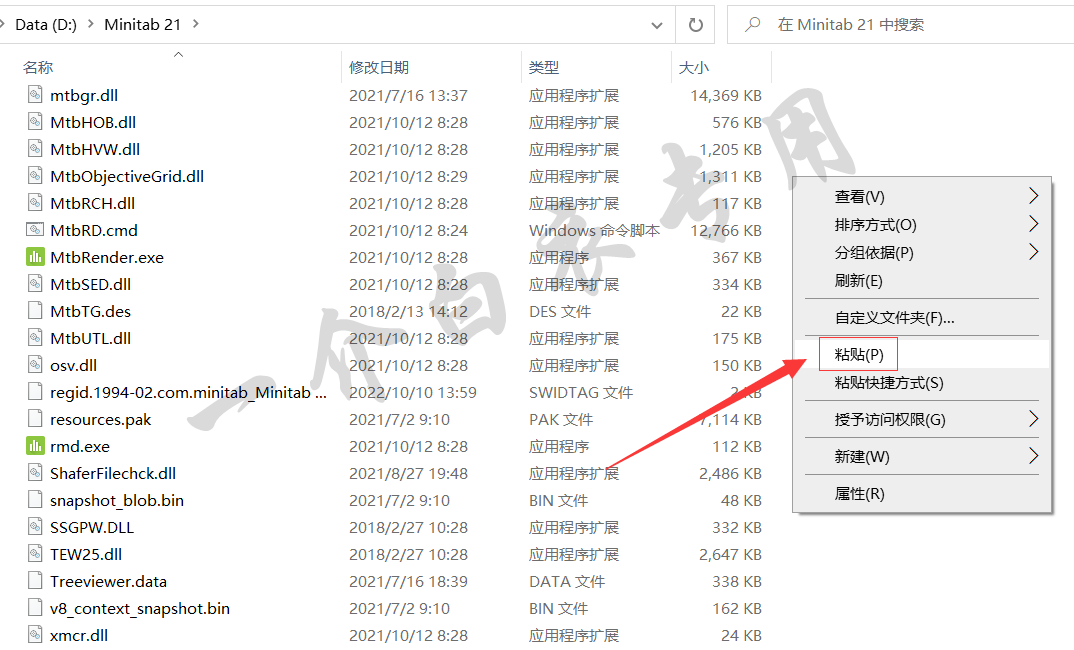
Task: Click the Treeviewer.data file icon
Action: [x=35, y=581]
